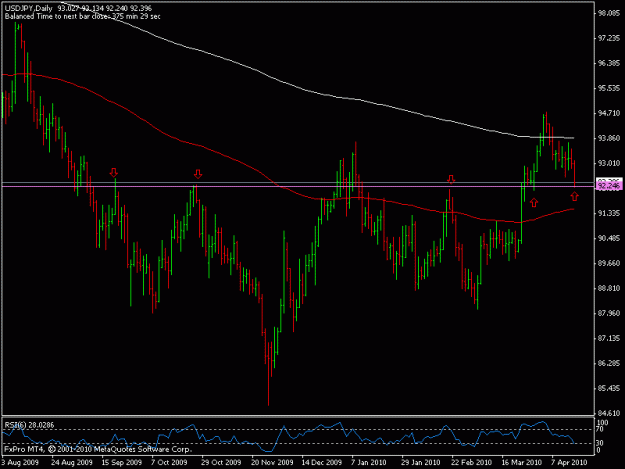625x469 pixels.
Task: Click the 89.660 price axis label
Action: point(609,263)
